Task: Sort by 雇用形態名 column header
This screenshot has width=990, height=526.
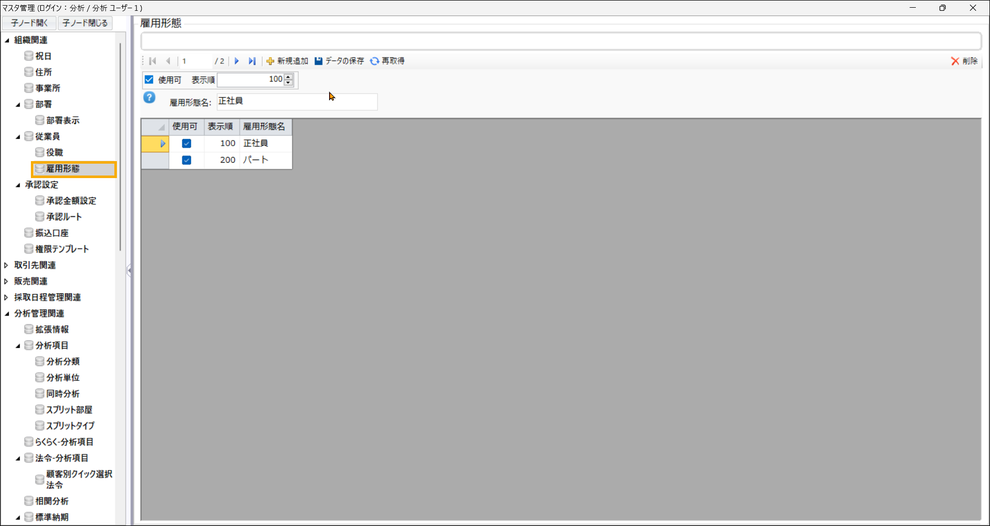Action: pos(266,127)
